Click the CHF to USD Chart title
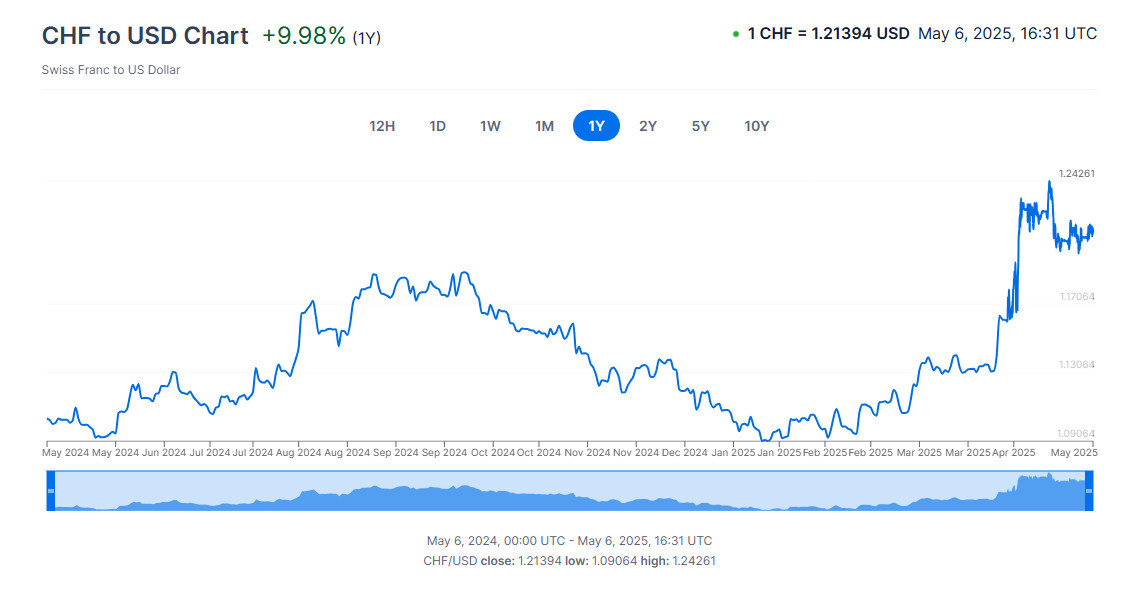This screenshot has height=609, width=1127. click(x=145, y=35)
